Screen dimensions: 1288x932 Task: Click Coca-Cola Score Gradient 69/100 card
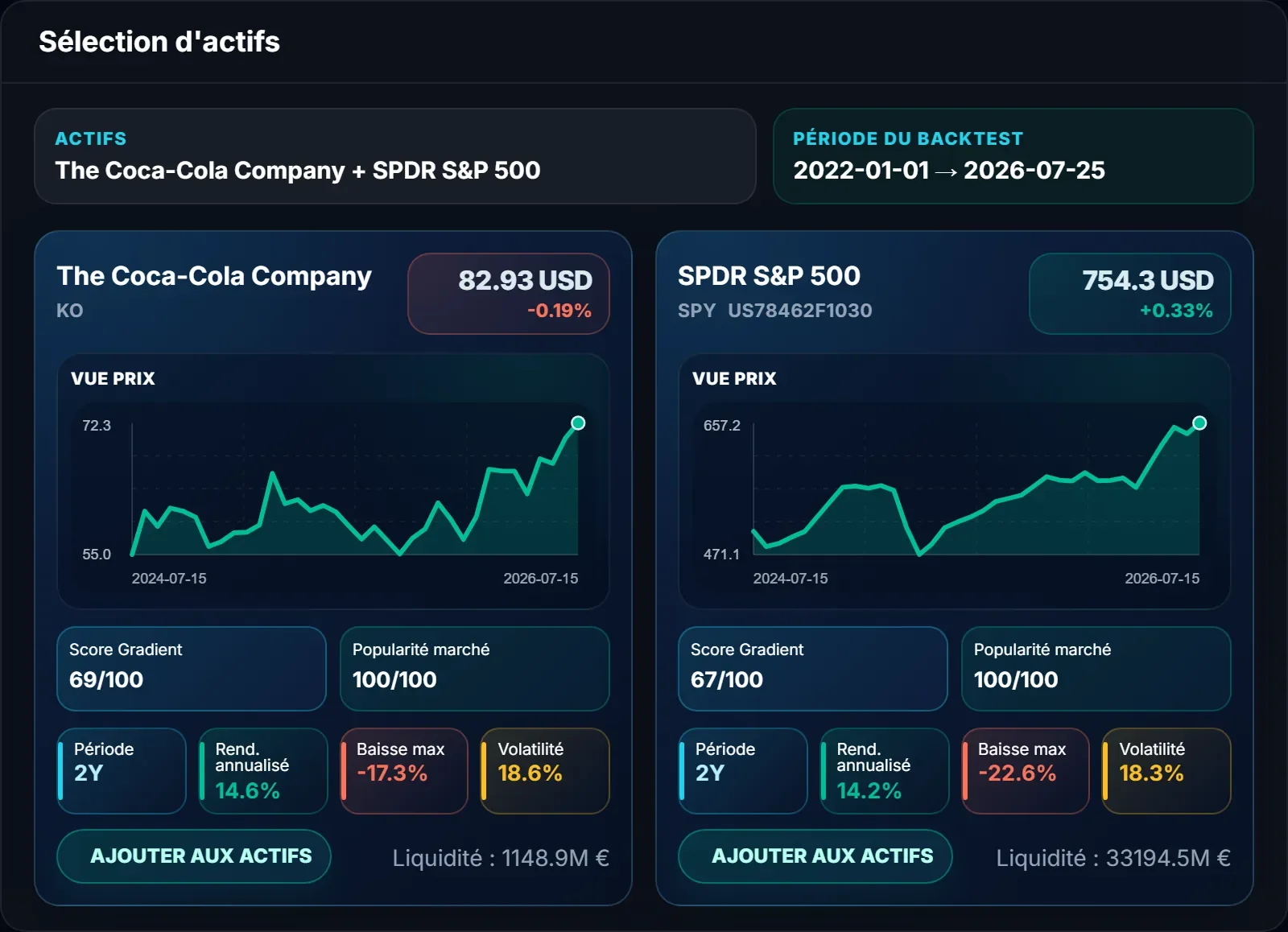tap(192, 669)
